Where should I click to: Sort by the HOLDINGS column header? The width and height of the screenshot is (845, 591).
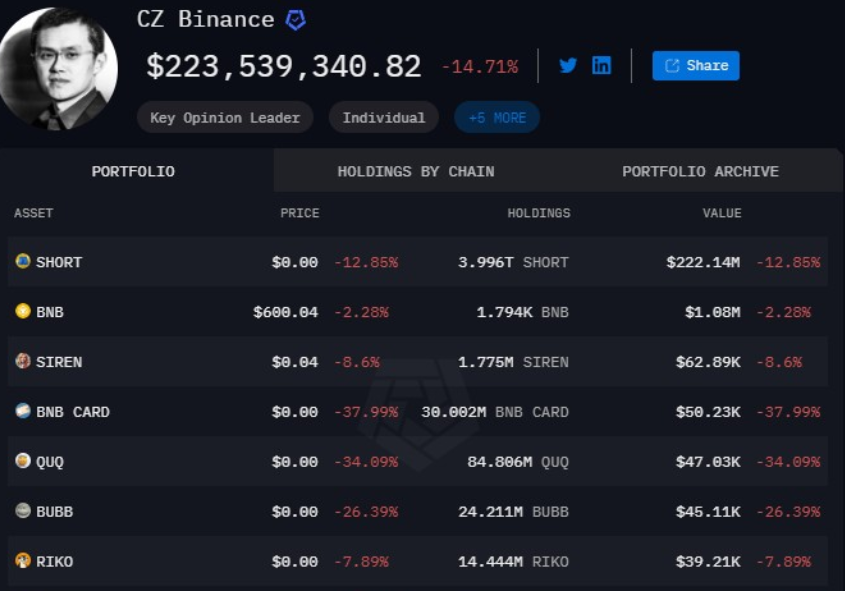(x=538, y=213)
